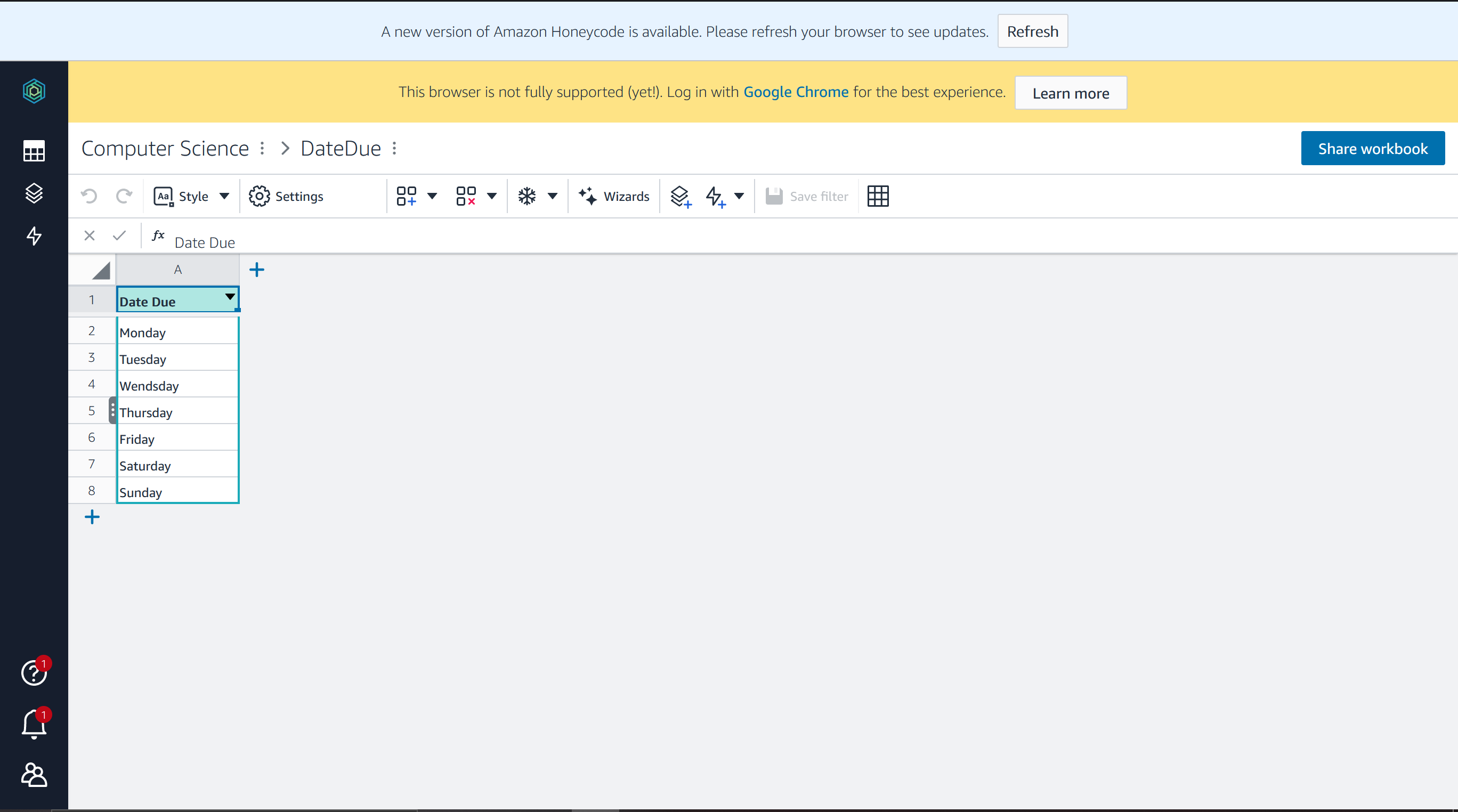Open the Automations lightning icon in sidebar
The width and height of the screenshot is (1458, 812).
click(34, 236)
